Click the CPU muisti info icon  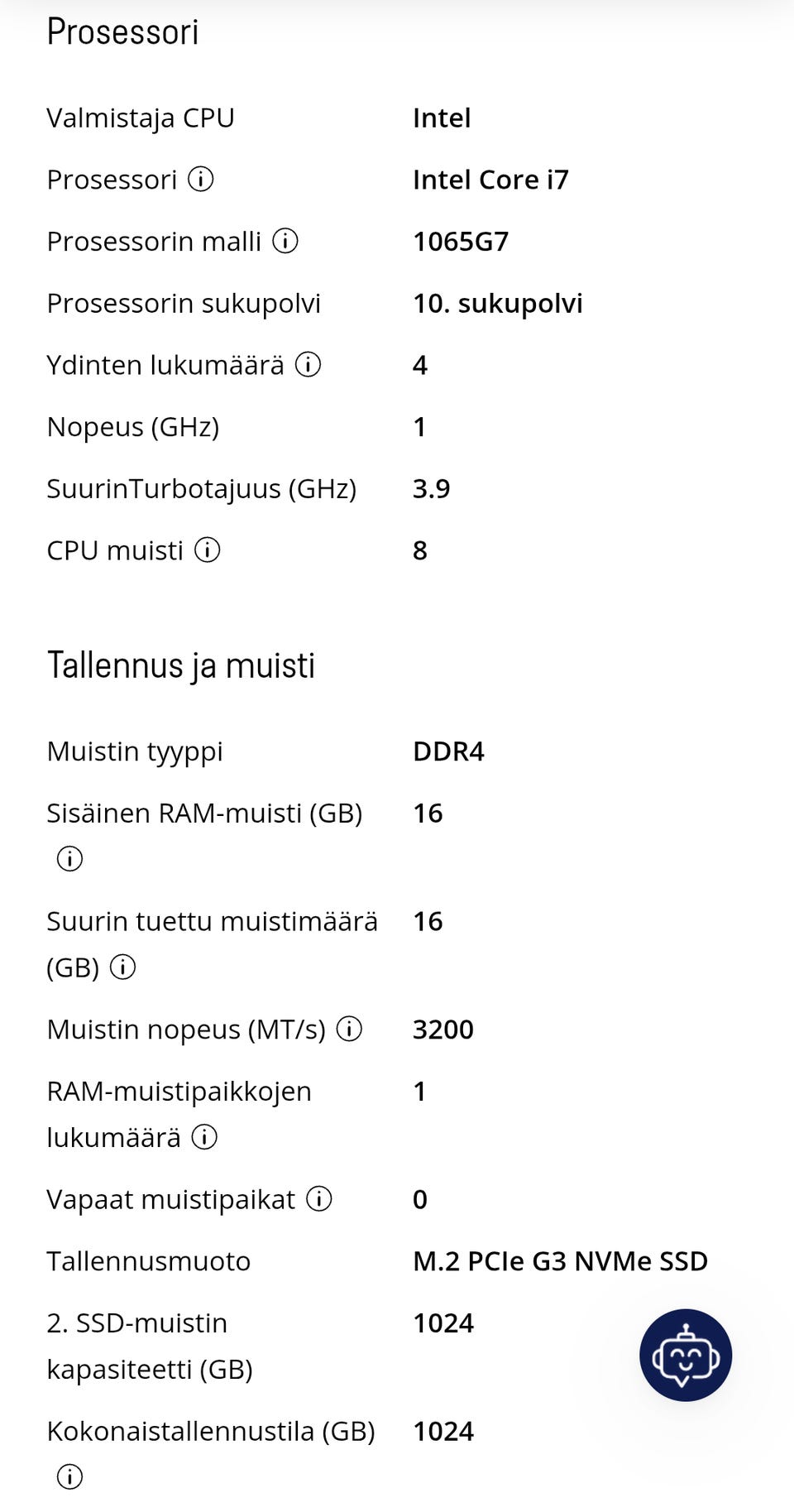coord(208,550)
